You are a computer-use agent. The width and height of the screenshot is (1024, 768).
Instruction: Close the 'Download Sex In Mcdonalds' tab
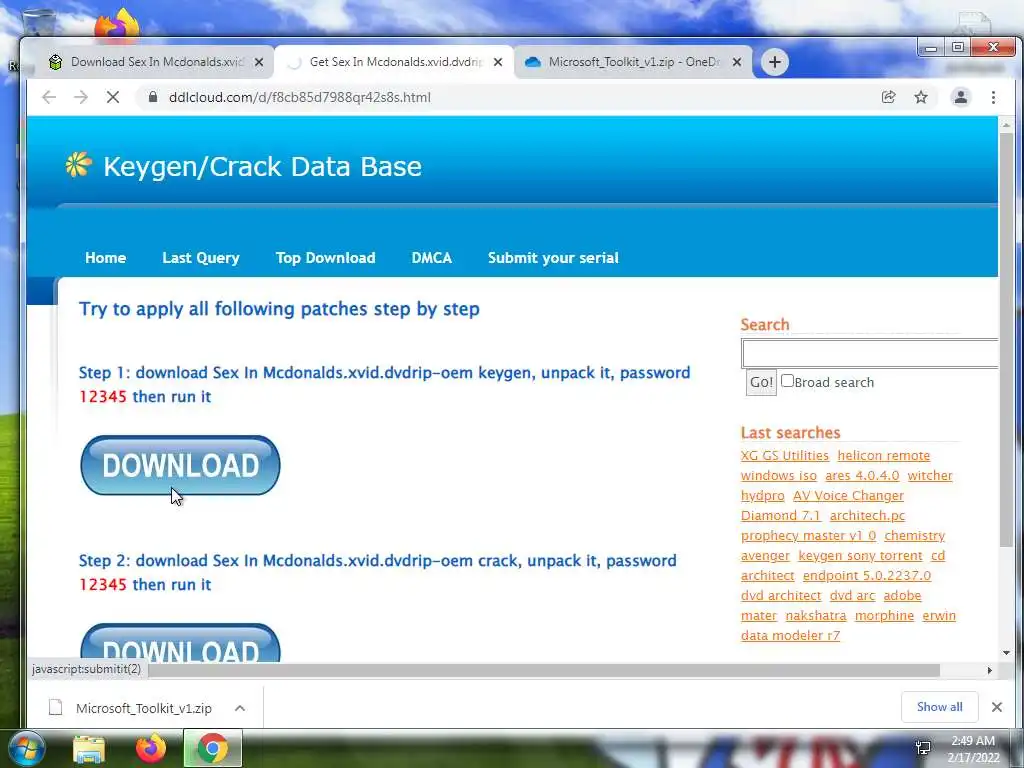pyautogui.click(x=259, y=62)
